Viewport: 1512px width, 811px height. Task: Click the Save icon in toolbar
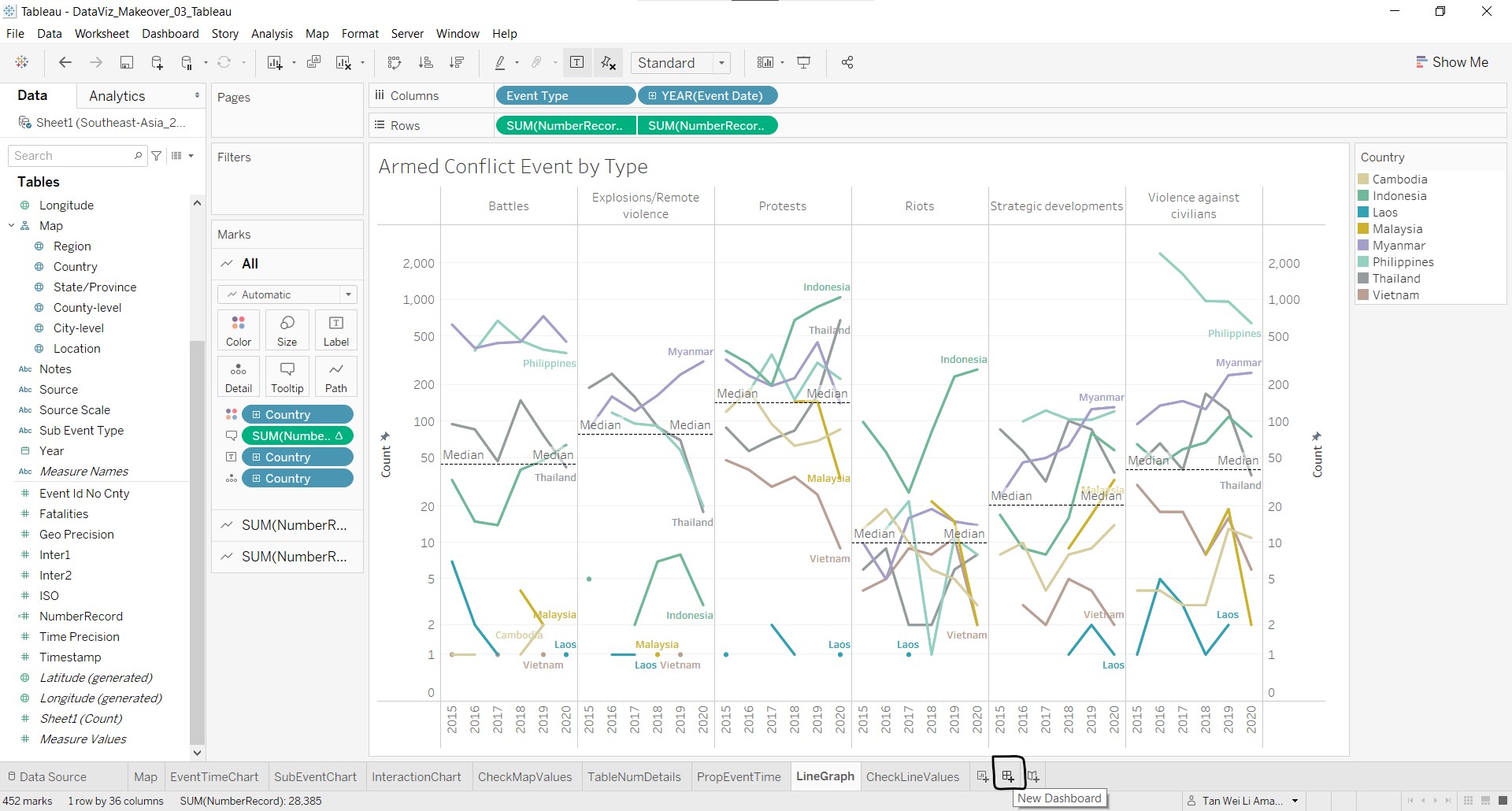(126, 63)
